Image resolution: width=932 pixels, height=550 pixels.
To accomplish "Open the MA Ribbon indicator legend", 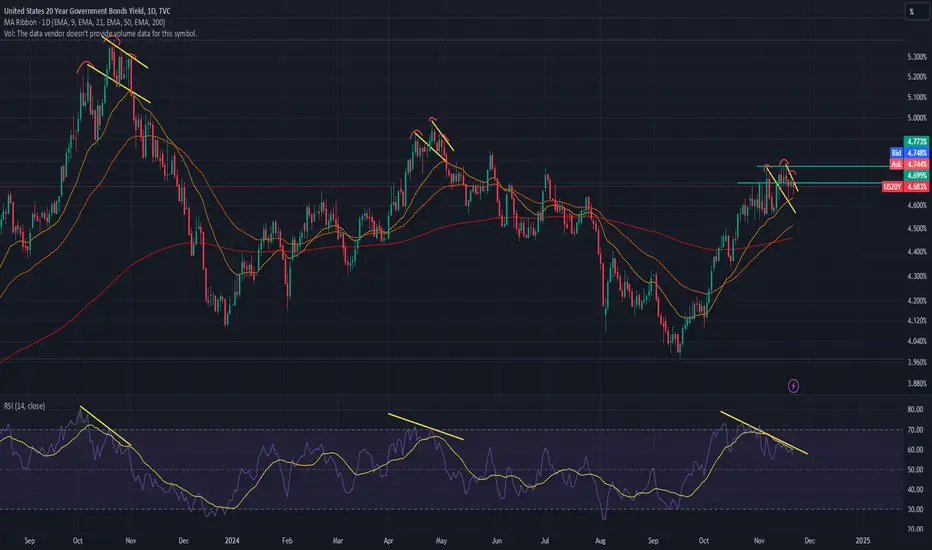I will pyautogui.click(x=84, y=22).
